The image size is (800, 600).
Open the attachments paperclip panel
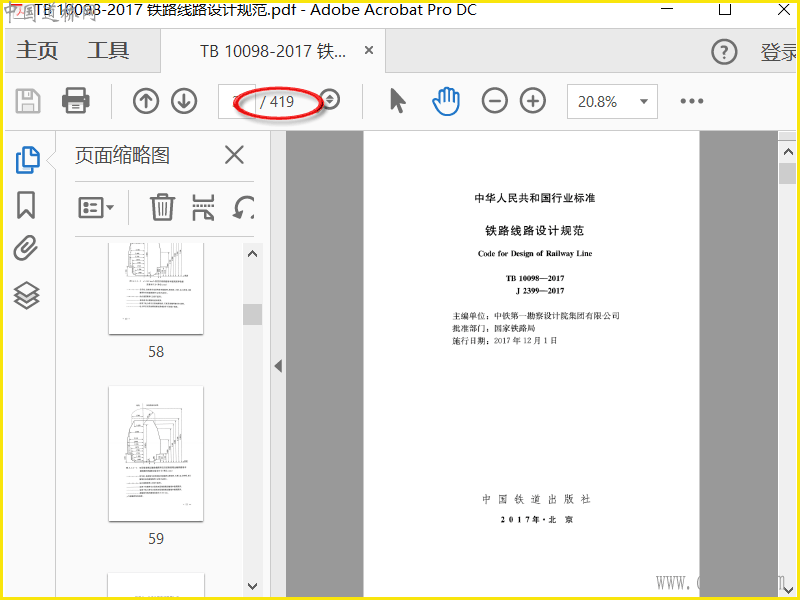26,248
